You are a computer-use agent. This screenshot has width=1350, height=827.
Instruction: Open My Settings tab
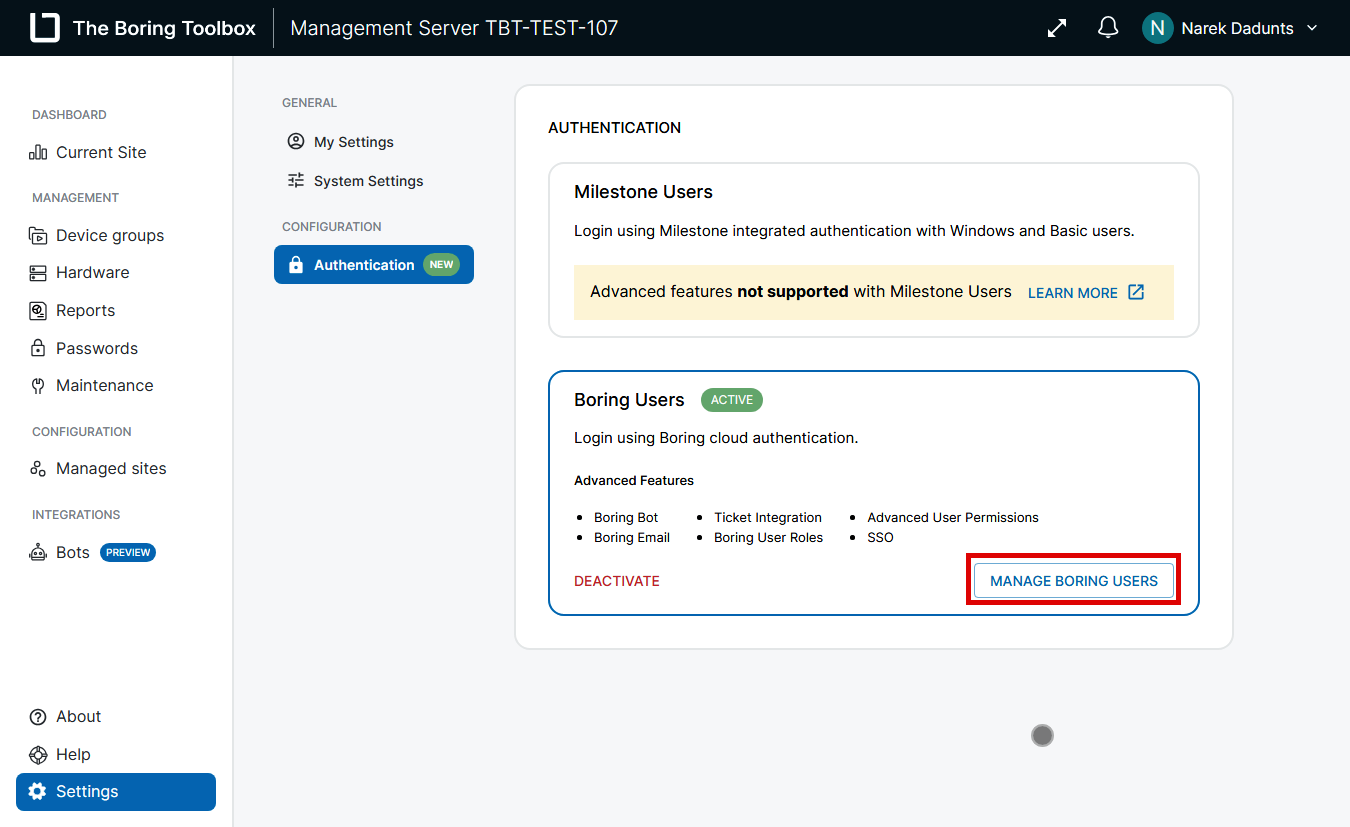point(353,142)
